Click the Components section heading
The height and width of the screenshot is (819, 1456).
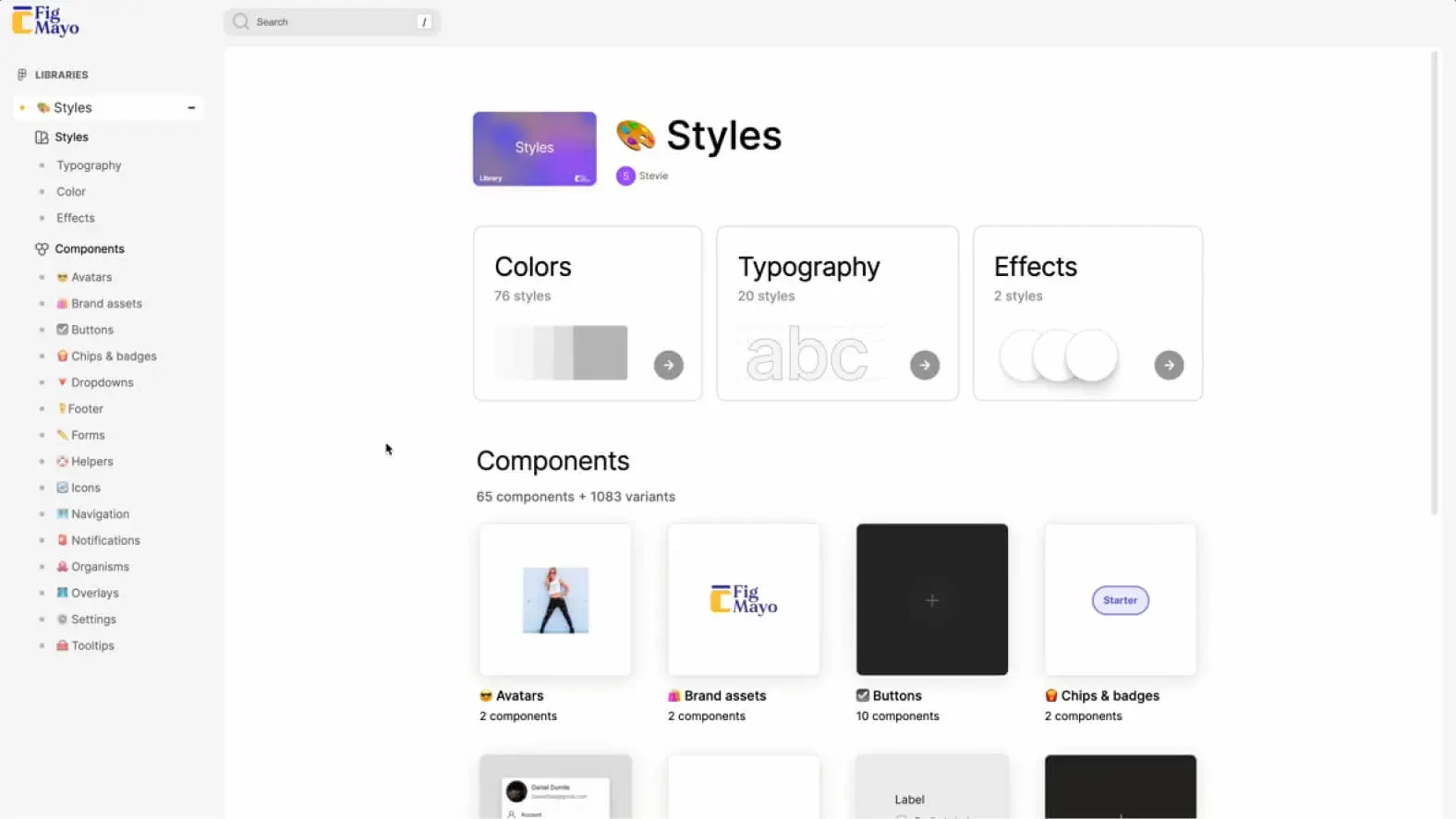click(552, 461)
